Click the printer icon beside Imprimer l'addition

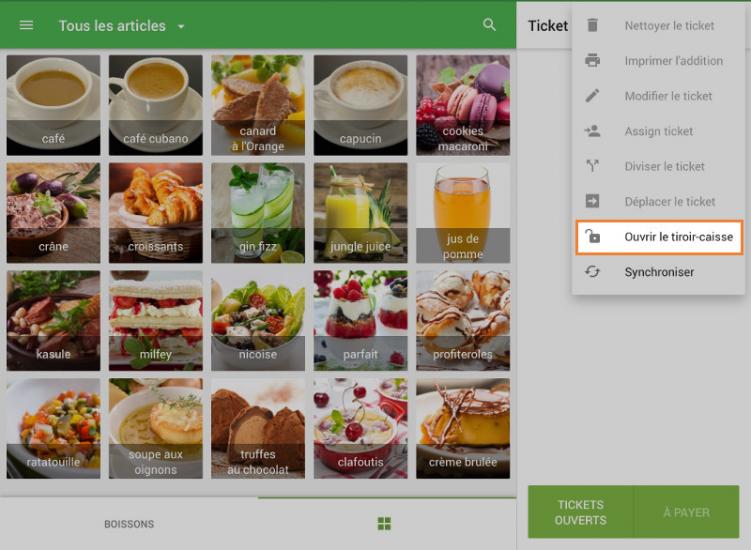point(592,61)
